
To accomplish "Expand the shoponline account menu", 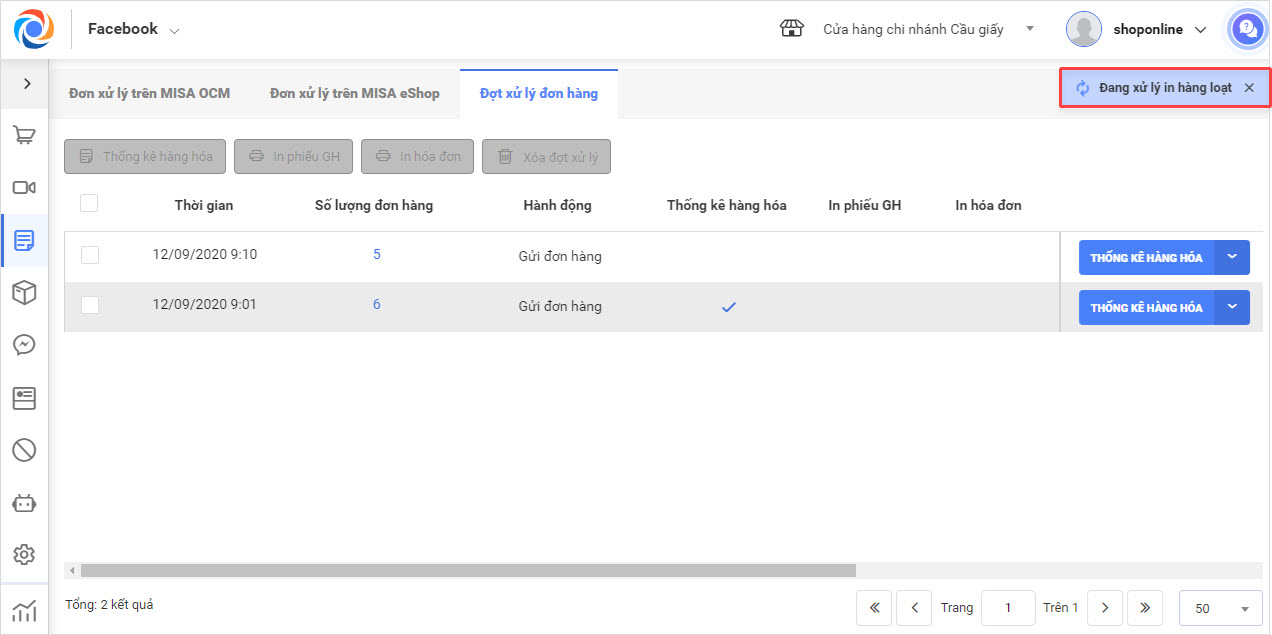I will (1201, 30).
